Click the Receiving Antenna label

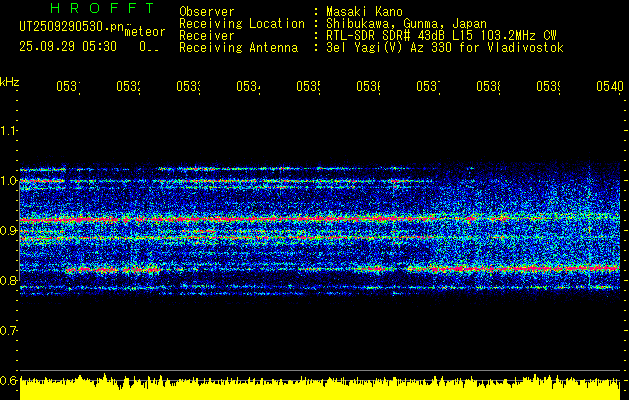[x=238, y=48]
